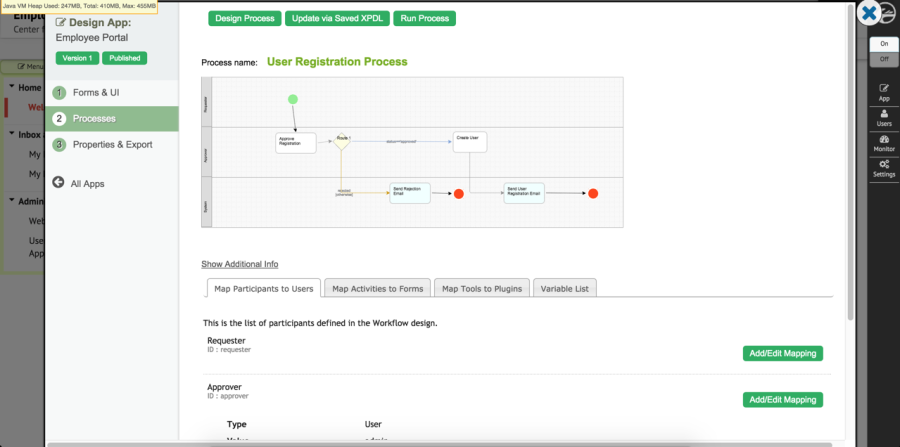Switch to Map Activities to Forms tab
This screenshot has width=900, height=447.
(x=378, y=289)
